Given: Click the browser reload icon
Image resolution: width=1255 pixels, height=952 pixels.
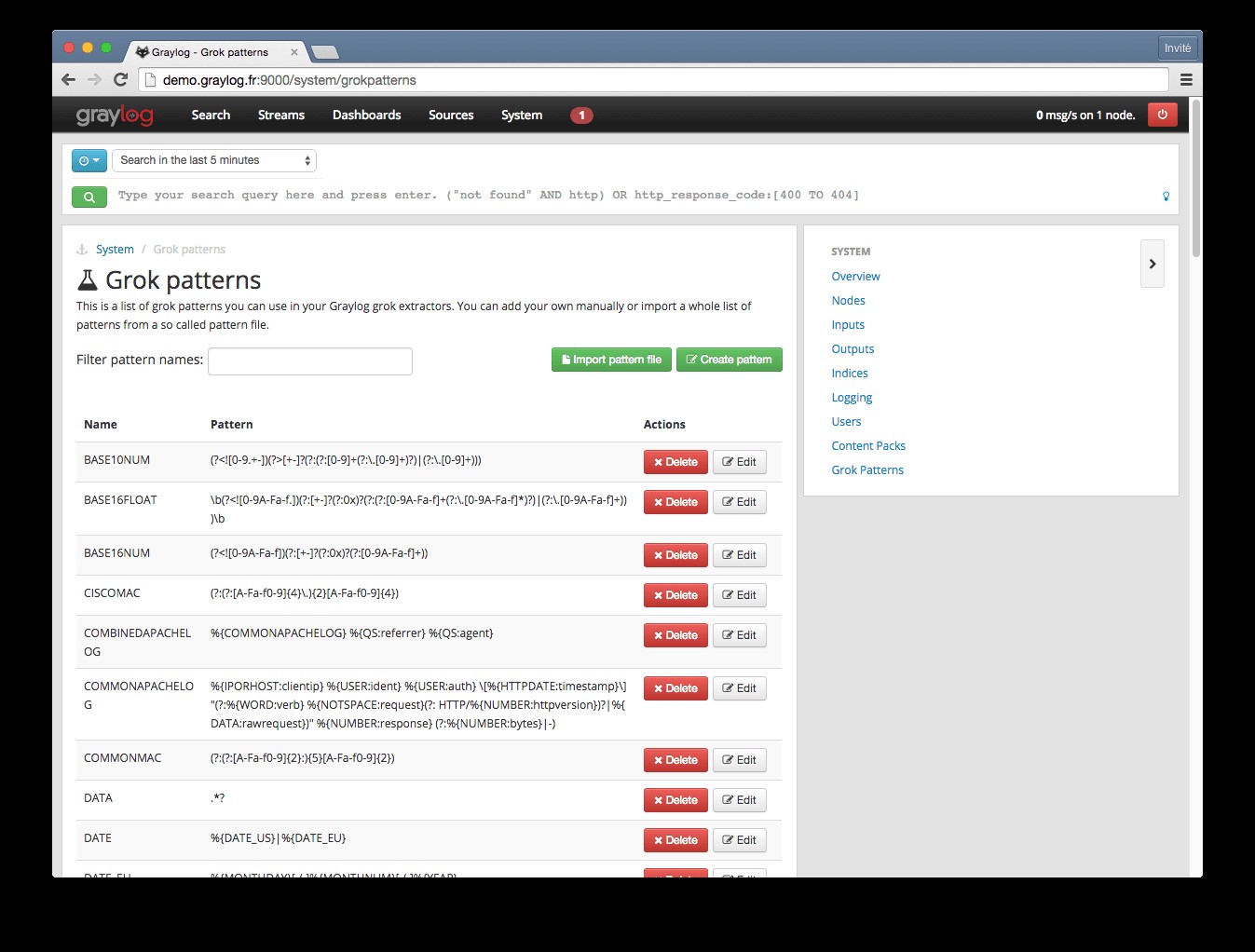Looking at the screenshot, I should pos(120,79).
